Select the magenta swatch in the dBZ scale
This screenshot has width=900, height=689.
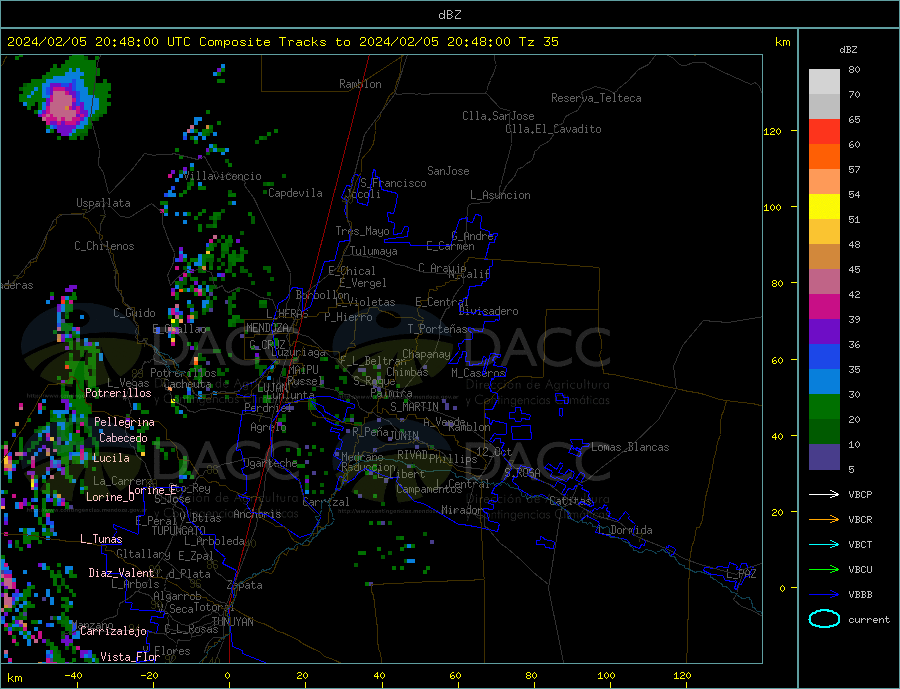(x=824, y=307)
